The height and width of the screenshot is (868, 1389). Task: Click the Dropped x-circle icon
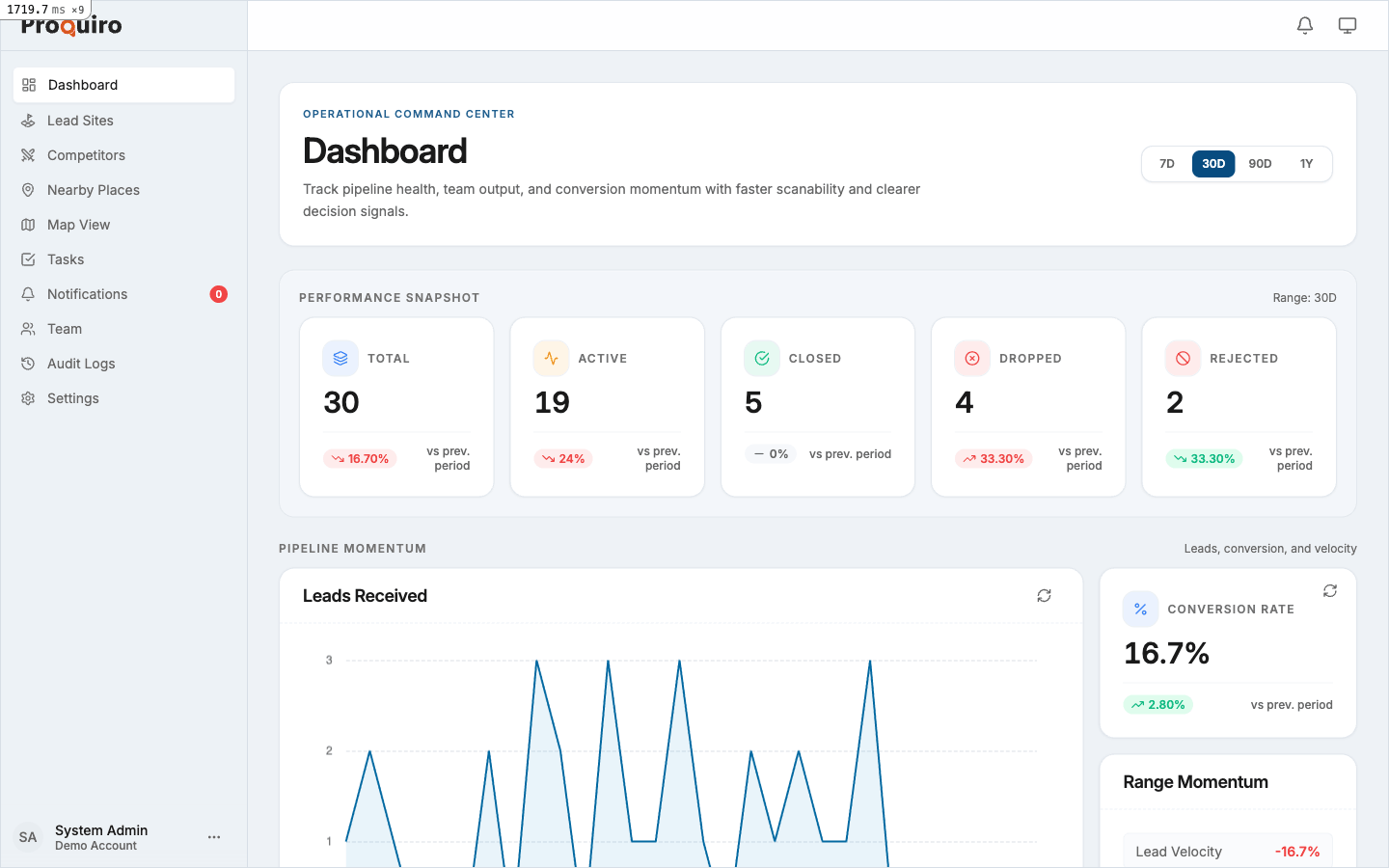pos(972,358)
